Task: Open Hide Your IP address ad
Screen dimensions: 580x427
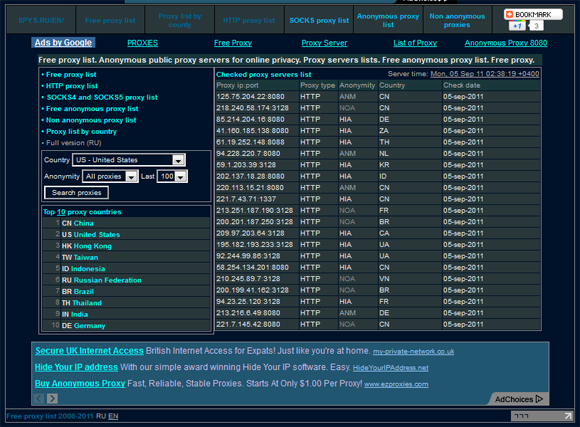Action: 76,367
